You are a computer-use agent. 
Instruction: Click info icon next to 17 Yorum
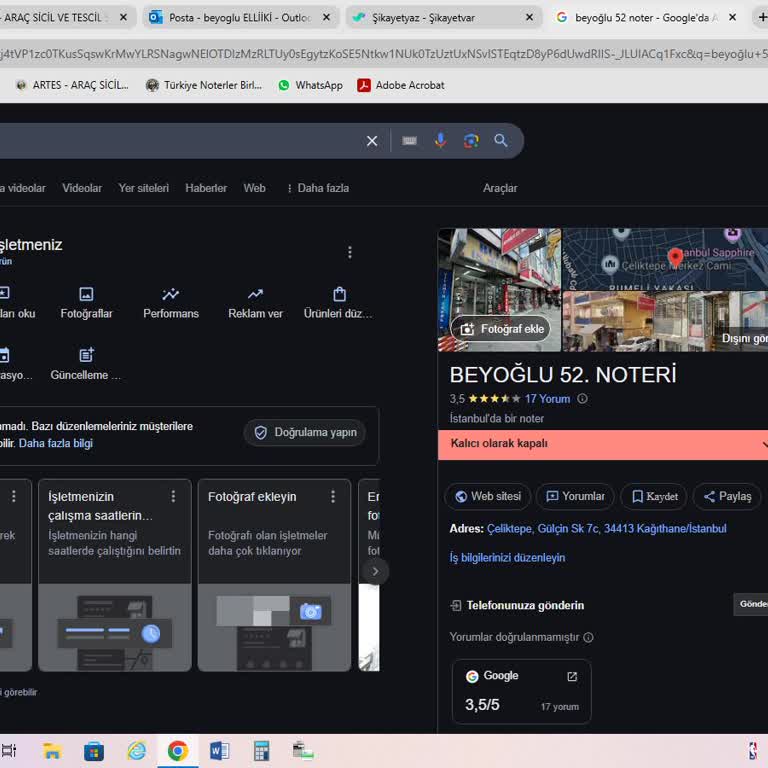pyautogui.click(x=582, y=399)
